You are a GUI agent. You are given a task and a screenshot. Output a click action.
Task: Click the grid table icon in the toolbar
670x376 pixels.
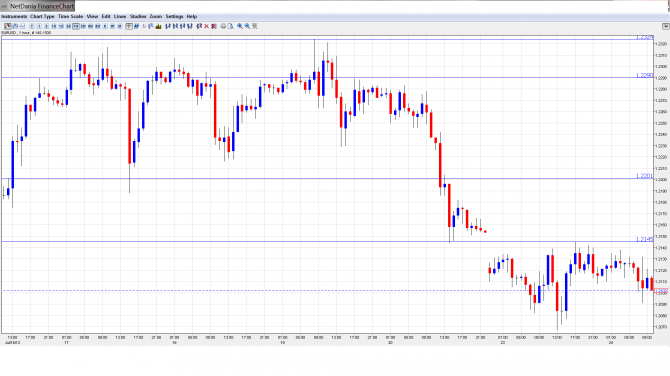click(129, 26)
